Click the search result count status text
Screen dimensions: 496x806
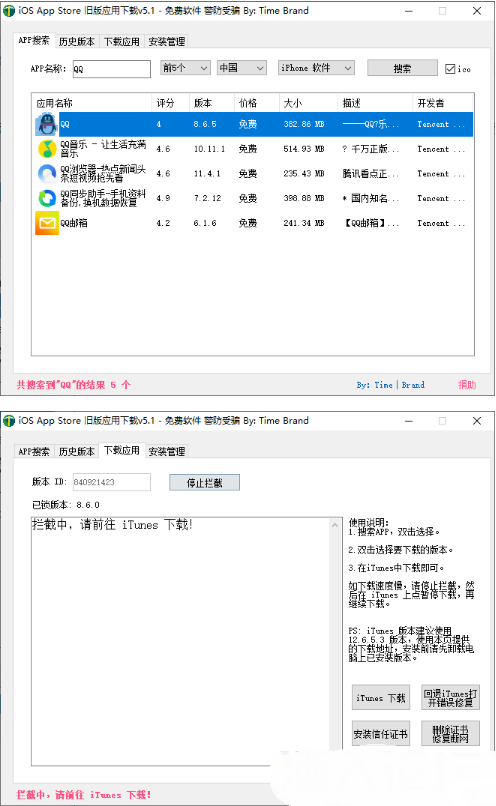pos(74,385)
